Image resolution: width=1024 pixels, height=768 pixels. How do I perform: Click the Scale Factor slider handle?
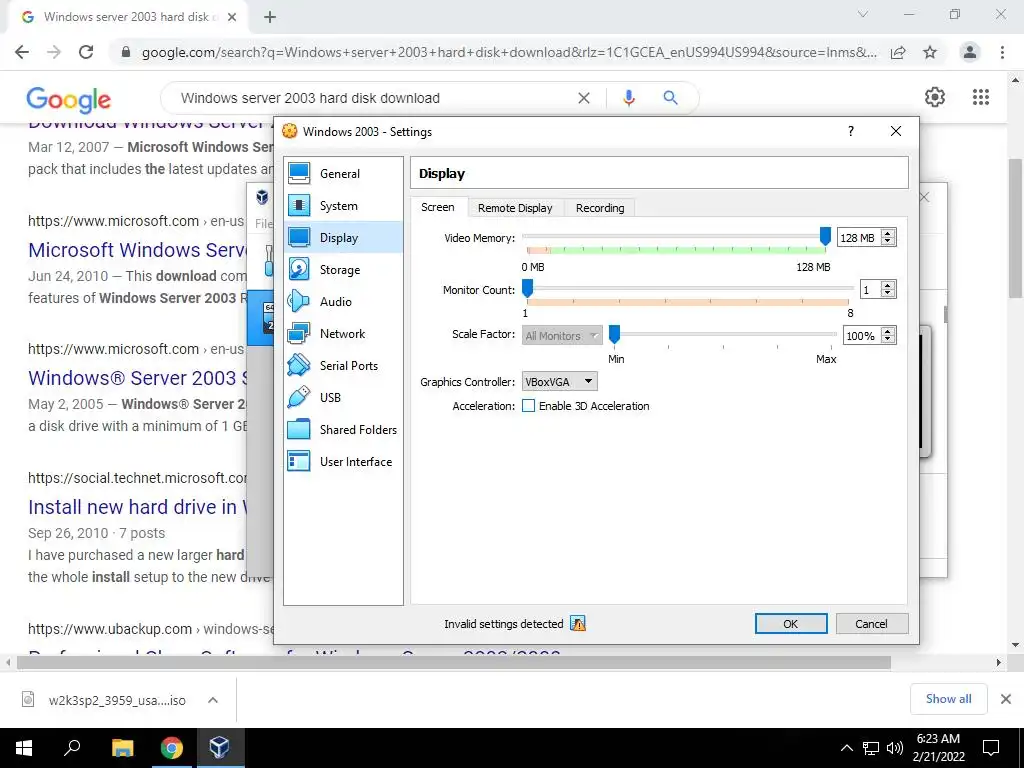tap(615, 334)
